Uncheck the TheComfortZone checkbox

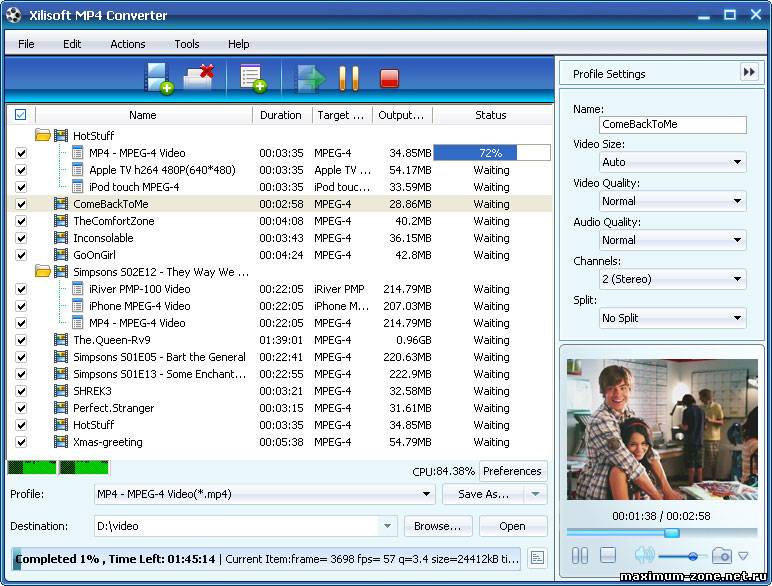[21, 221]
